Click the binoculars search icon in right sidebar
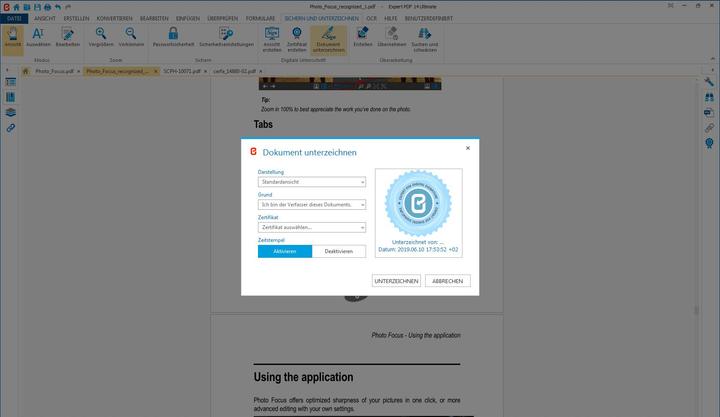The width and height of the screenshot is (720, 417). tap(709, 97)
